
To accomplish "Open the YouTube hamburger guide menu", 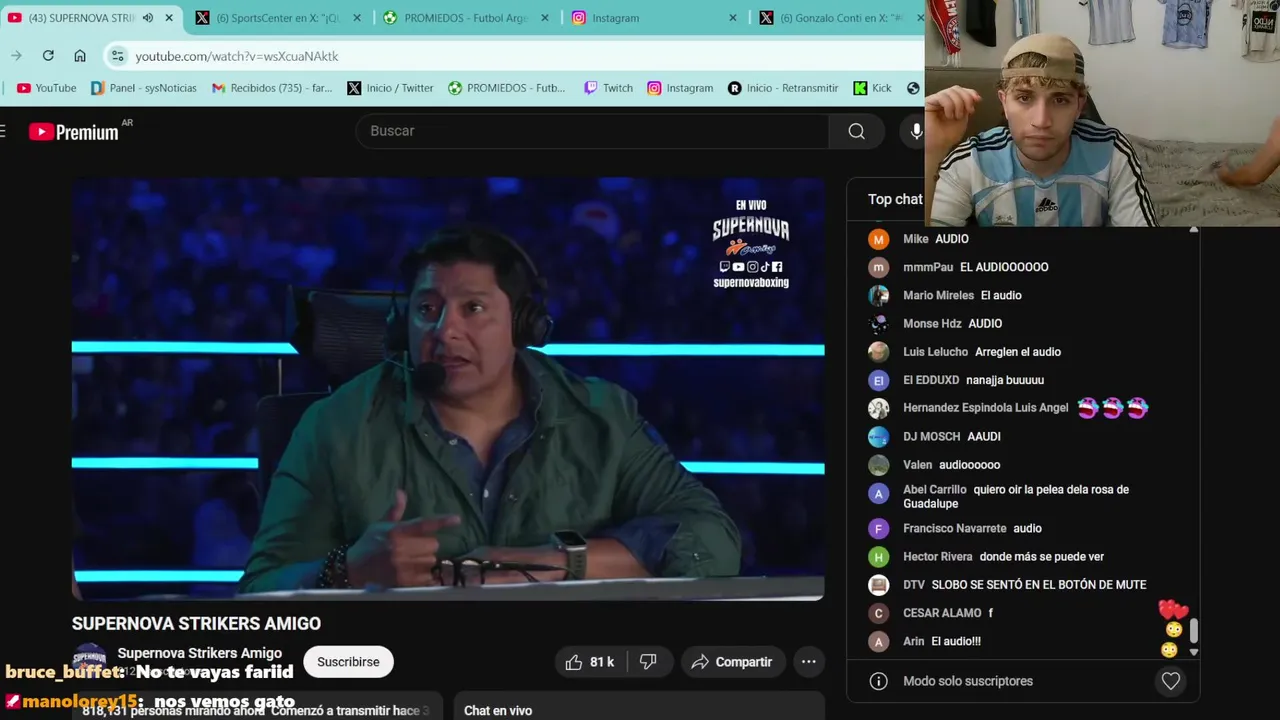I will [3, 131].
